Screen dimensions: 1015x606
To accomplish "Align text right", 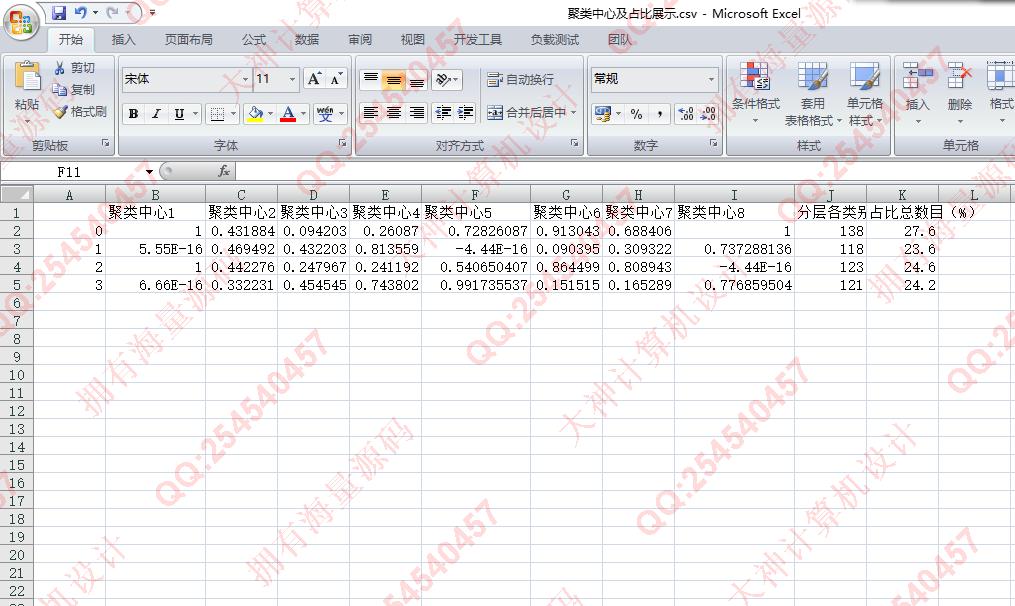I will point(417,113).
